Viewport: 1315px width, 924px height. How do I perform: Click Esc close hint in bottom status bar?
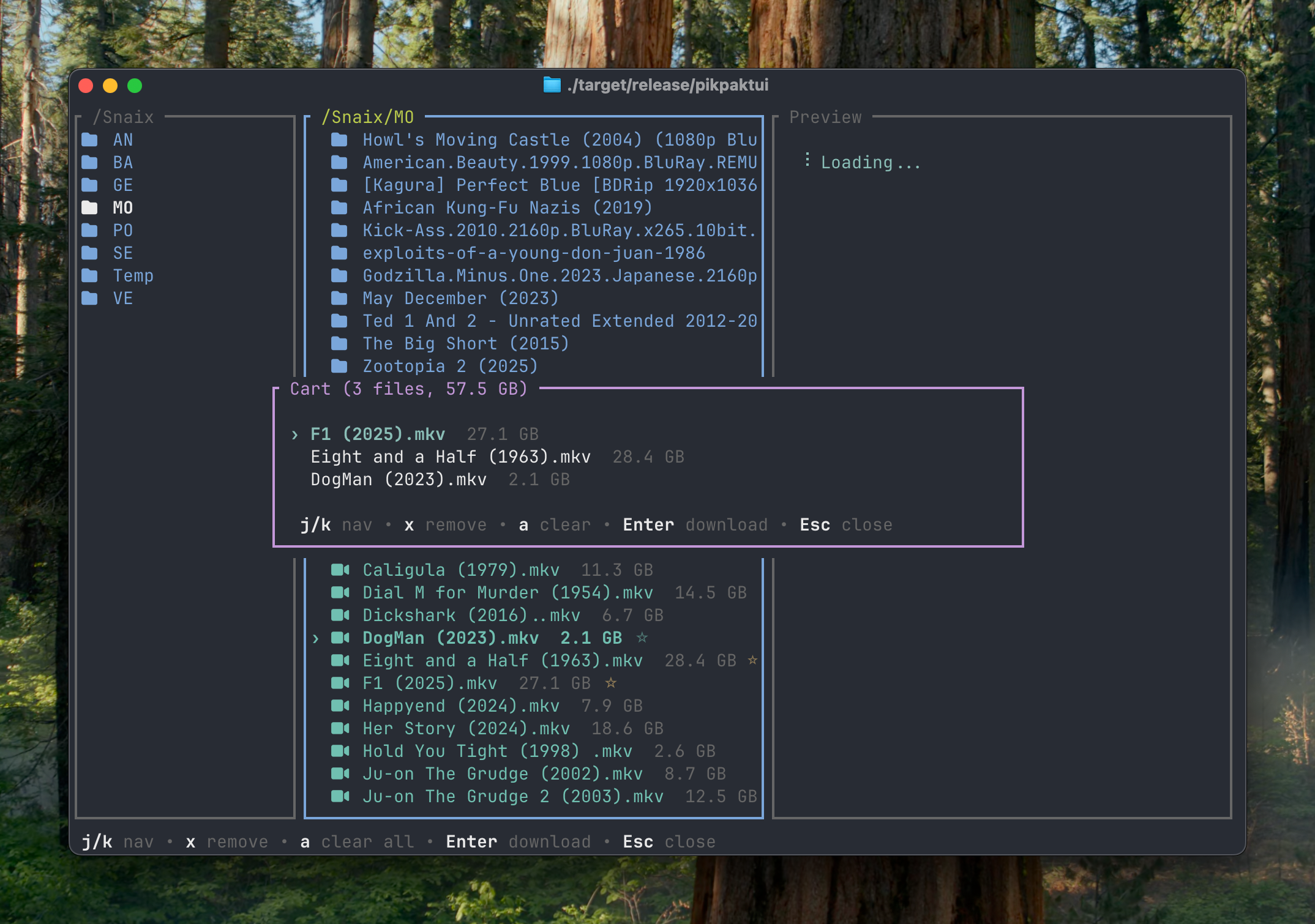point(669,842)
